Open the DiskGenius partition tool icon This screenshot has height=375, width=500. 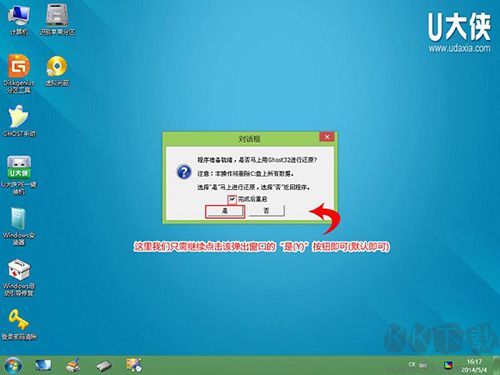[x=19, y=73]
